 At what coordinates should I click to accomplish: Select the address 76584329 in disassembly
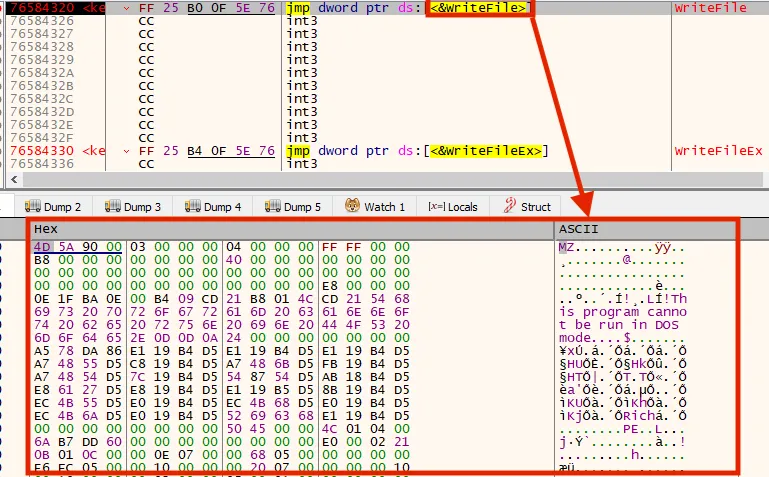tap(42, 60)
